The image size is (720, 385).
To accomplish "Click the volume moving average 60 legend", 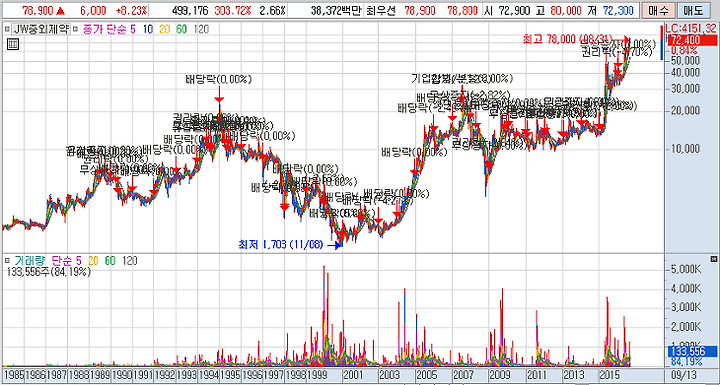I will tap(111, 261).
